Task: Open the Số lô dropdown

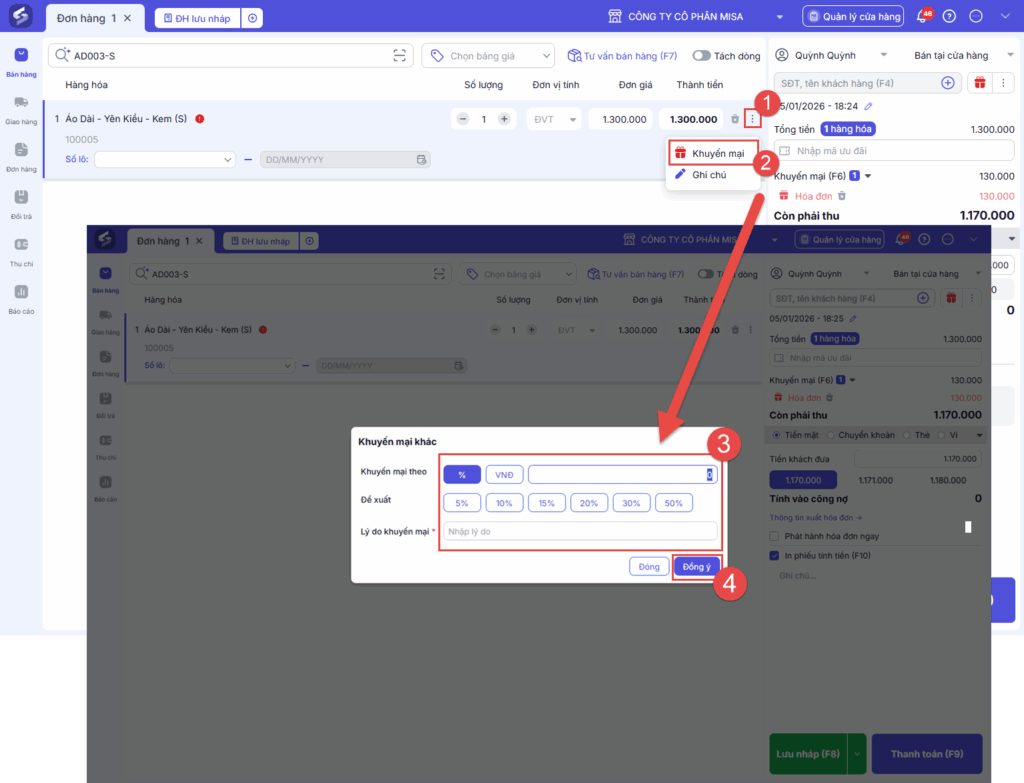Action: [165, 159]
